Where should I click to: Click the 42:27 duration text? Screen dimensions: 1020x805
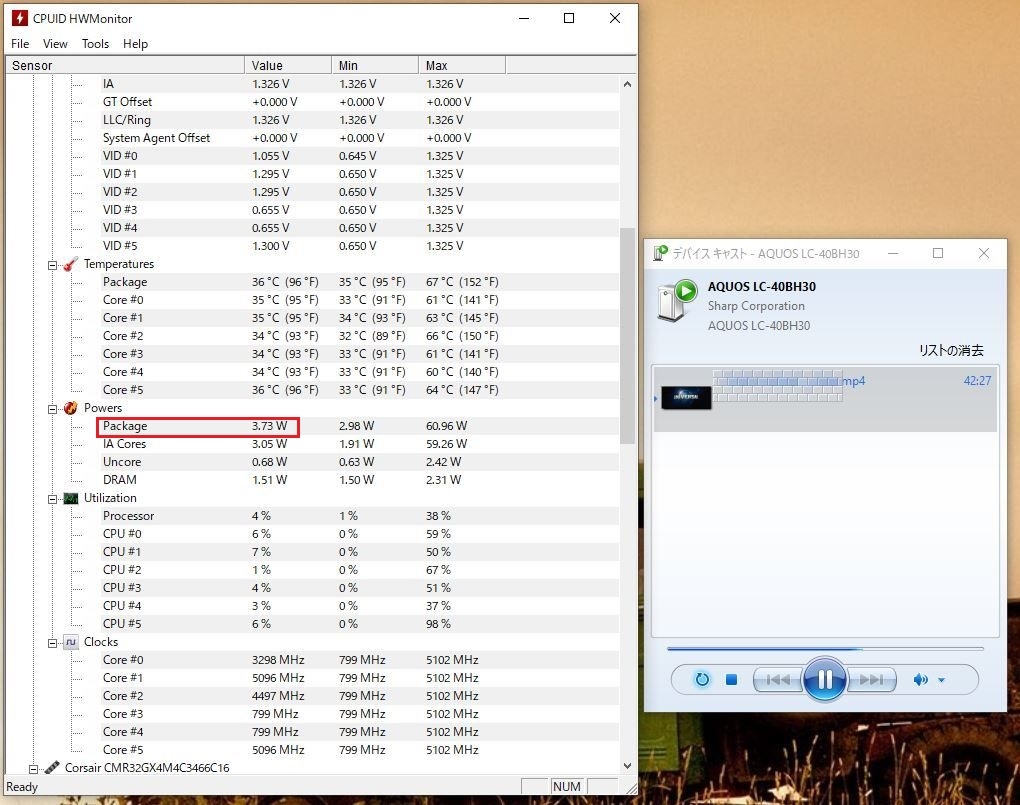[977, 381]
